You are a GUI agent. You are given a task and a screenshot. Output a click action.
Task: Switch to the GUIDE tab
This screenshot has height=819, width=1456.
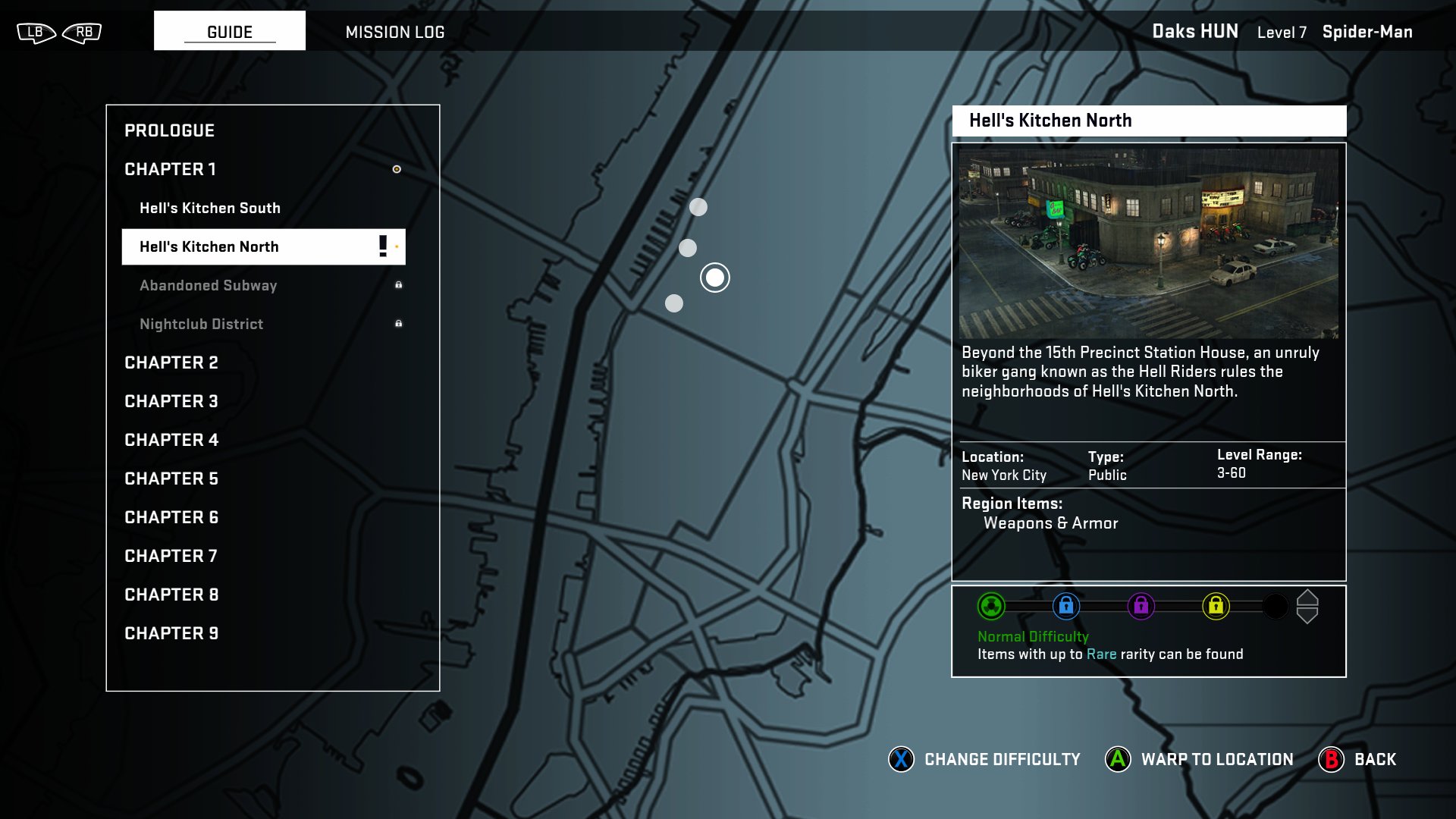point(230,31)
